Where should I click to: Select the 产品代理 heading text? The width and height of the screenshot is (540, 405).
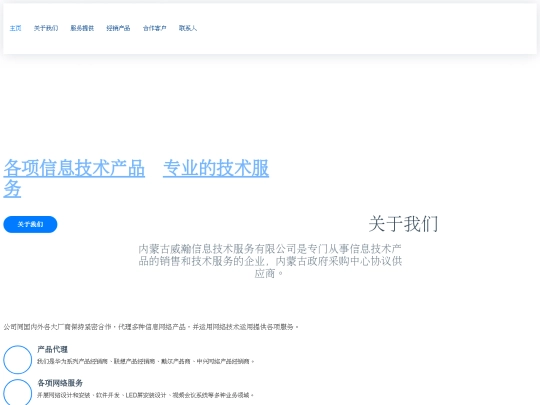click(x=52, y=350)
